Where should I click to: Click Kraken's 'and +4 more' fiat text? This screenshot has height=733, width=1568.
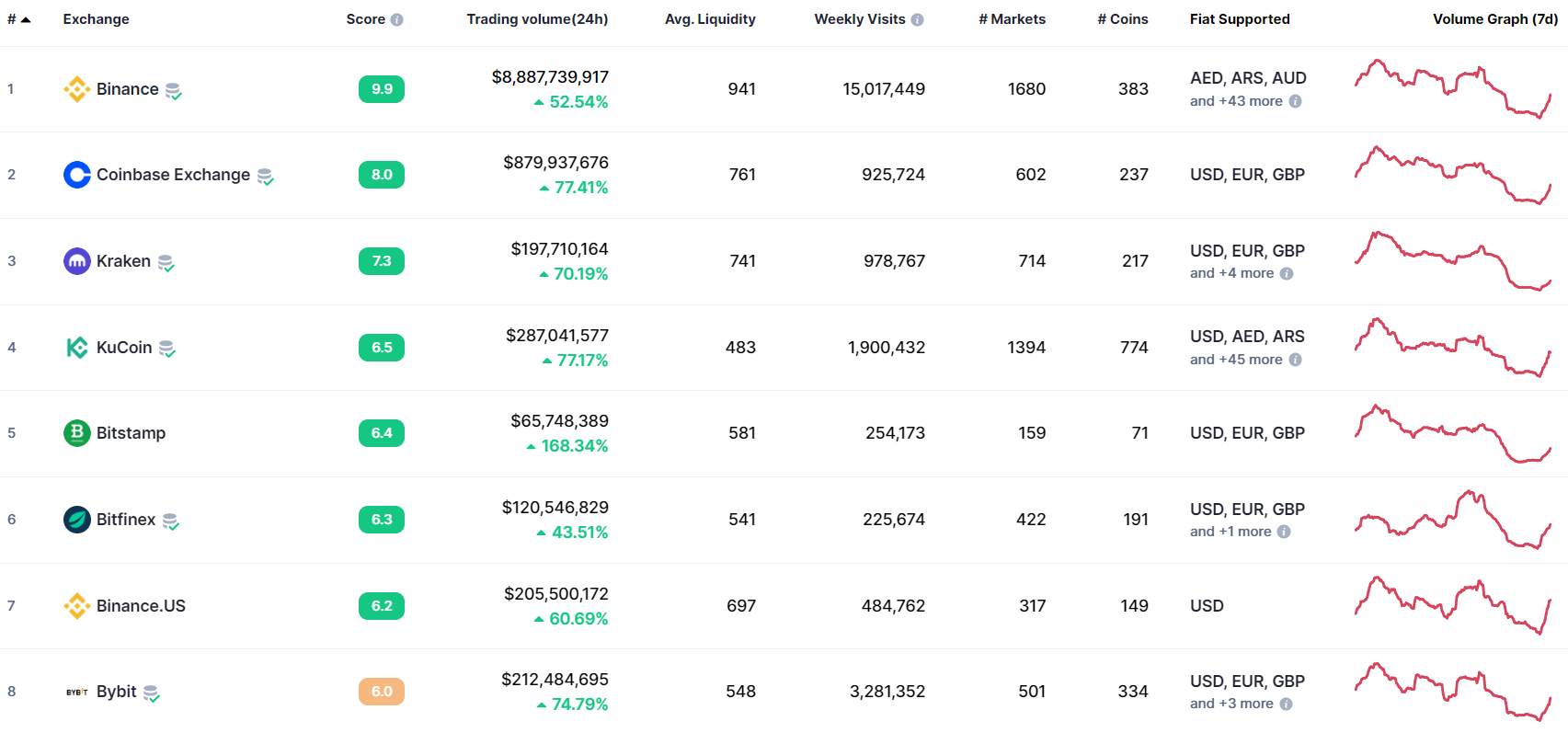tap(1231, 273)
